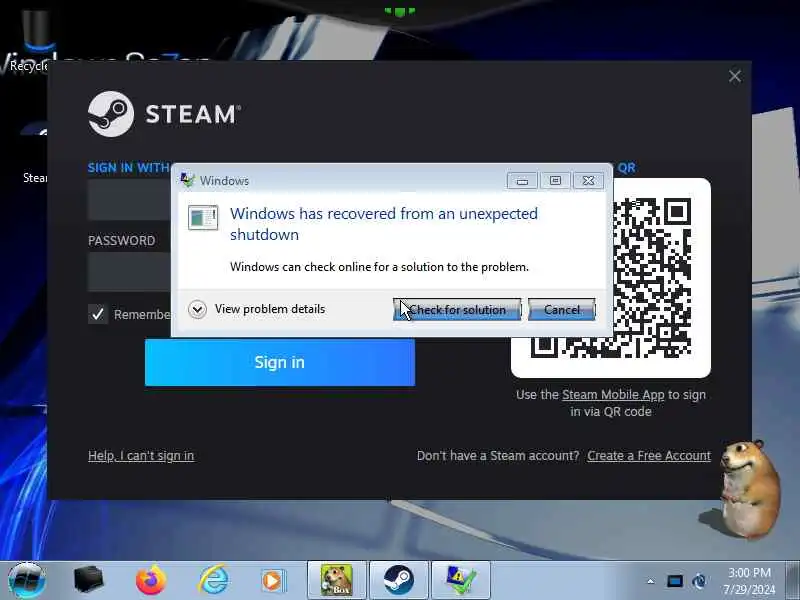Click the Steam logo in login window
The width and height of the screenshot is (800, 600).
(164, 113)
